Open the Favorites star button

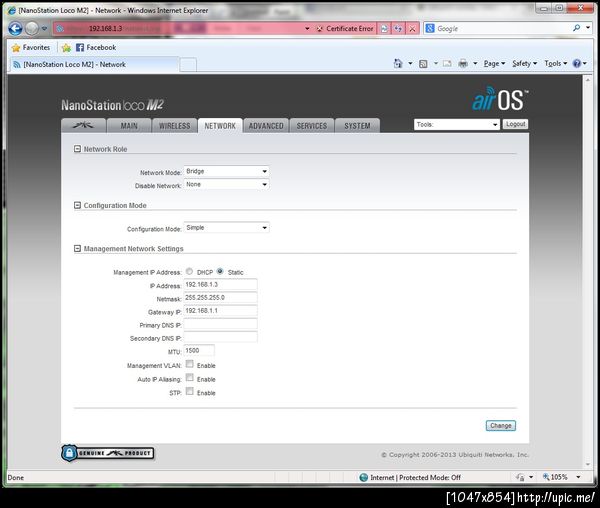point(31,47)
